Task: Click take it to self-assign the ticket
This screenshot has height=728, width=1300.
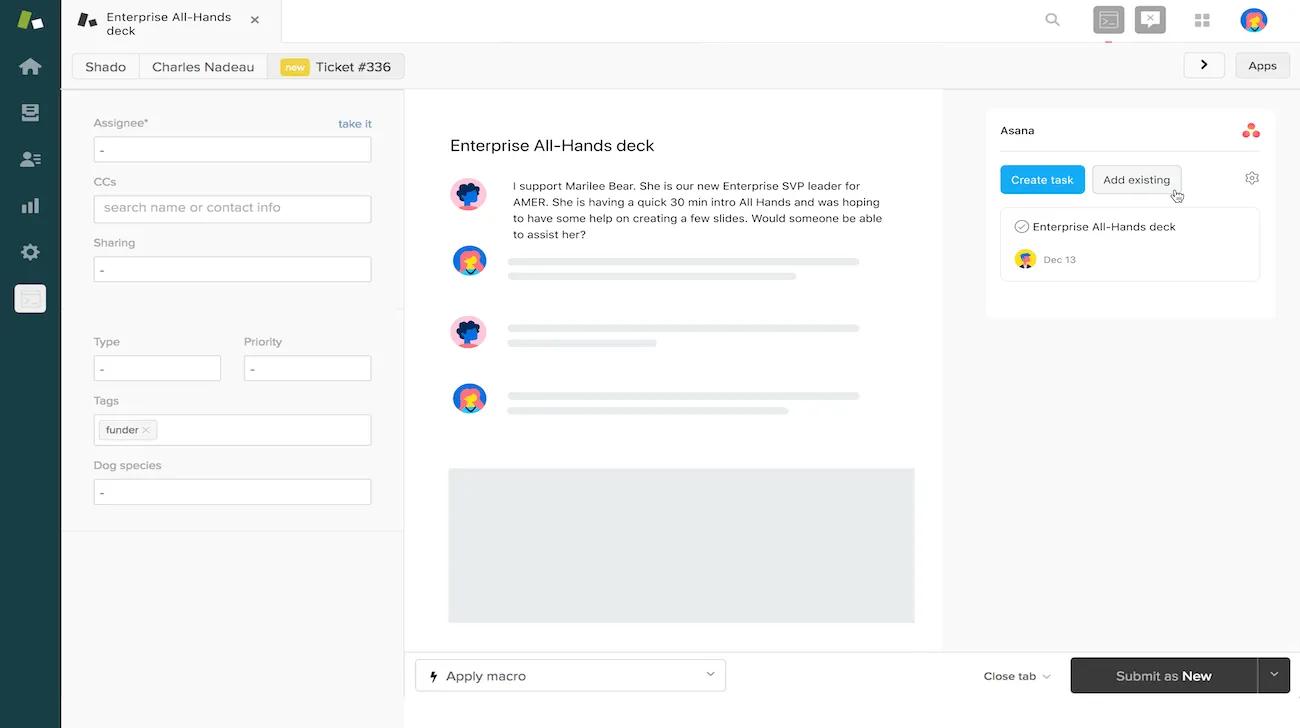Action: click(x=355, y=123)
